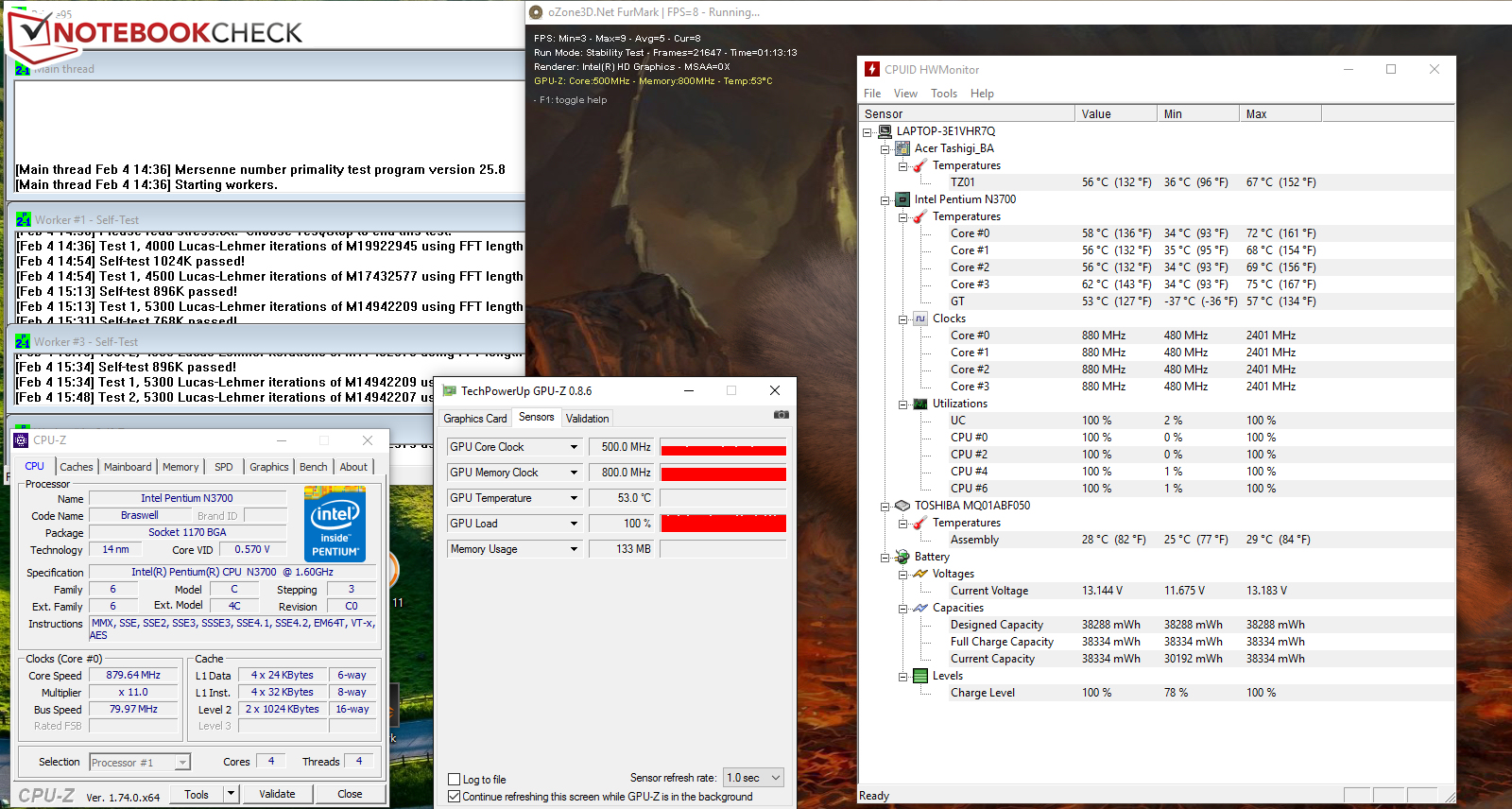The image size is (1512, 809).
Task: Click the Levels icon under Battery
Action: pyautogui.click(x=920, y=676)
